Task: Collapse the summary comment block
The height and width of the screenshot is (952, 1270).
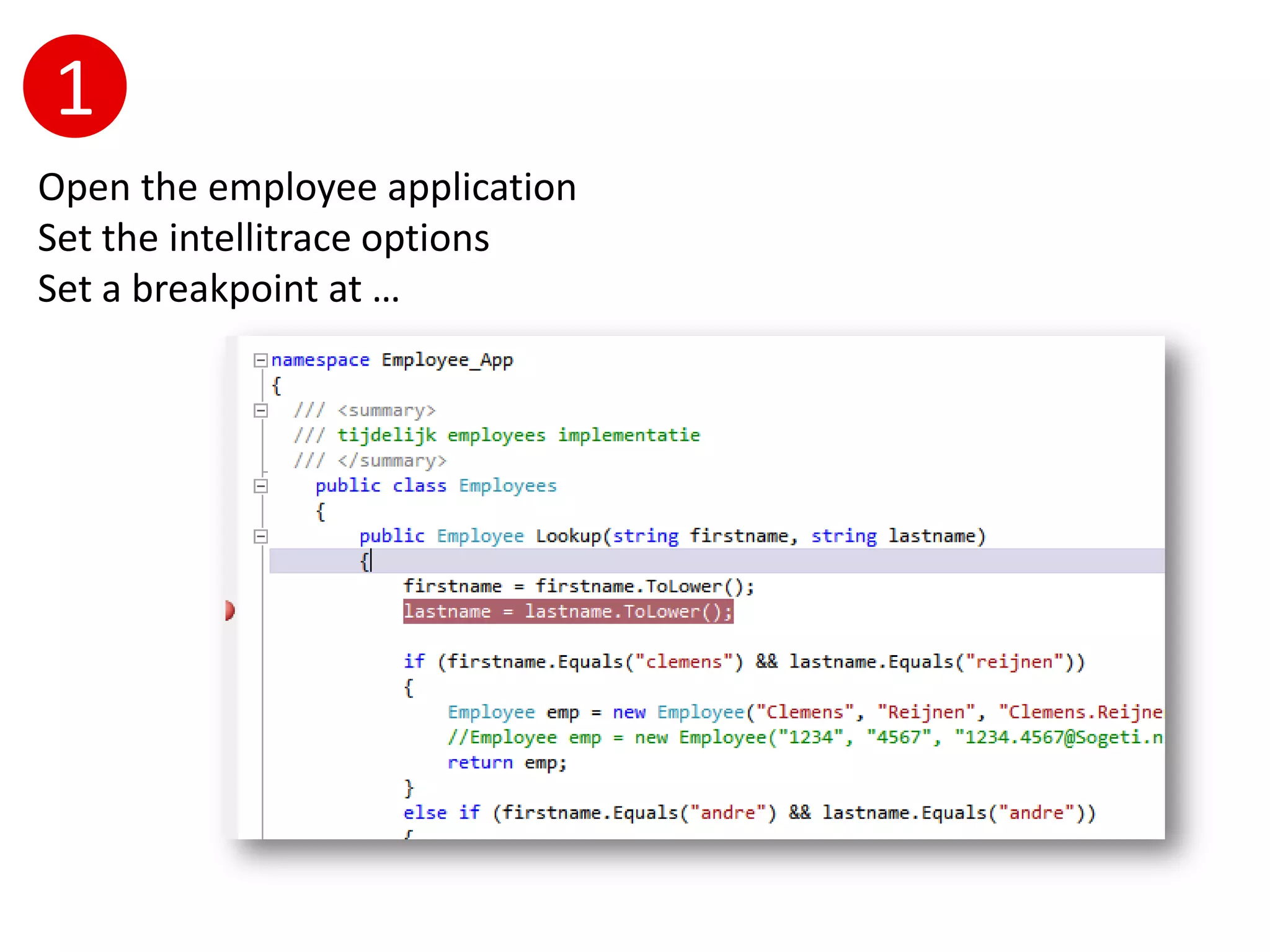Action: pyautogui.click(x=260, y=410)
